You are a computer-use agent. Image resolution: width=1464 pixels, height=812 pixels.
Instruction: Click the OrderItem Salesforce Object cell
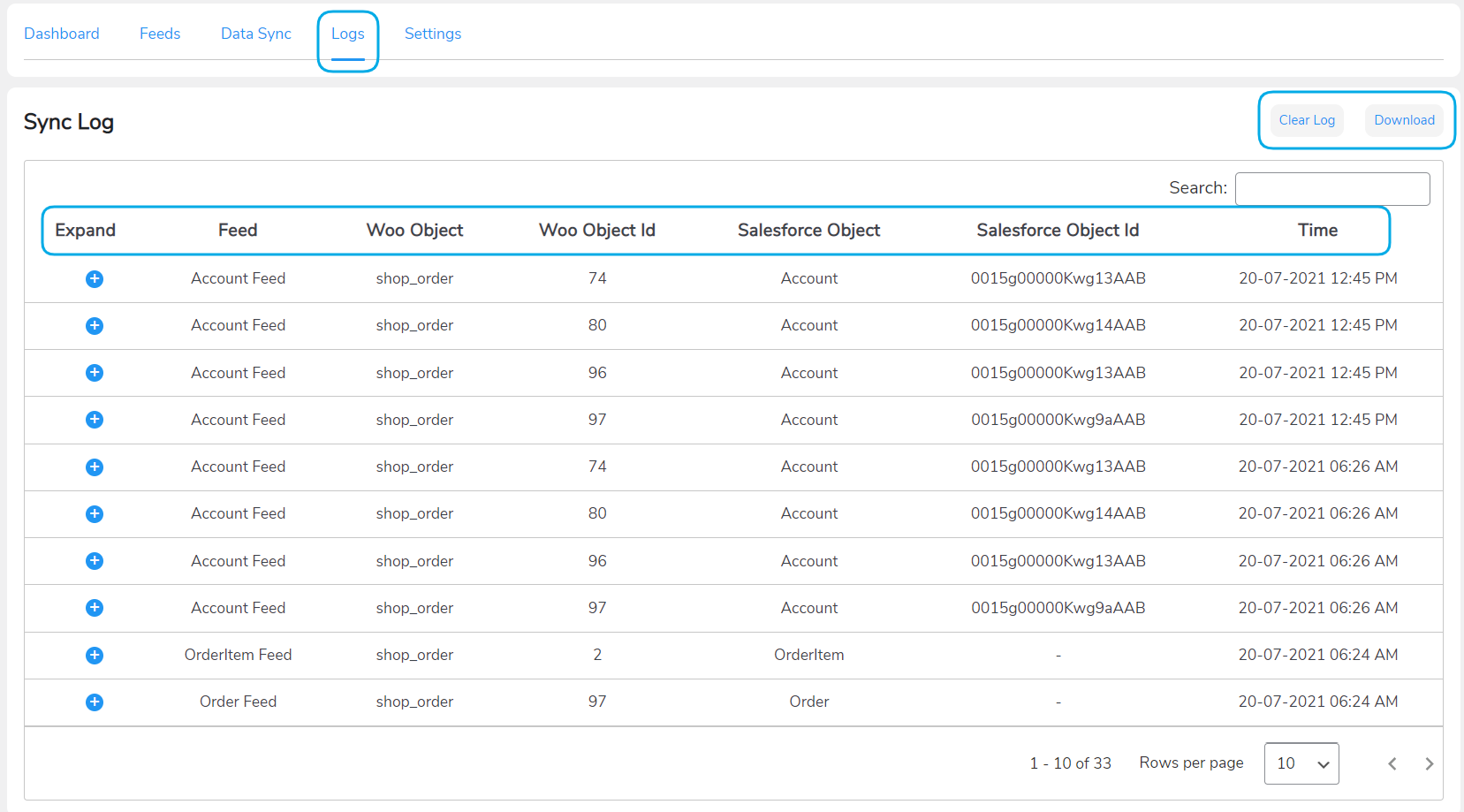coord(809,655)
